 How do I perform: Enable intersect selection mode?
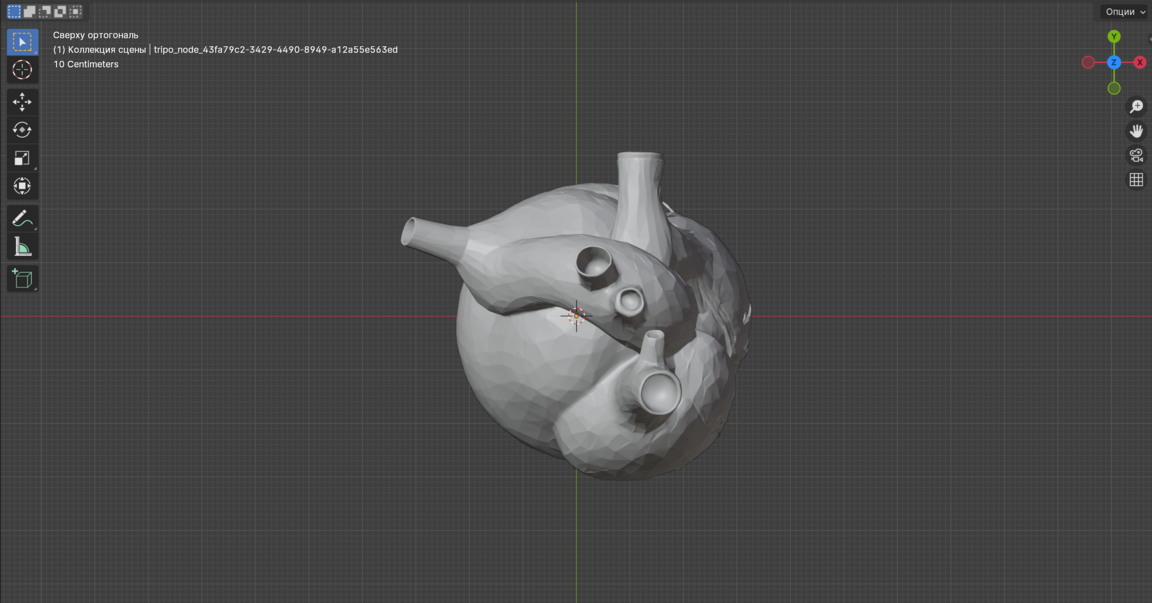(76, 12)
